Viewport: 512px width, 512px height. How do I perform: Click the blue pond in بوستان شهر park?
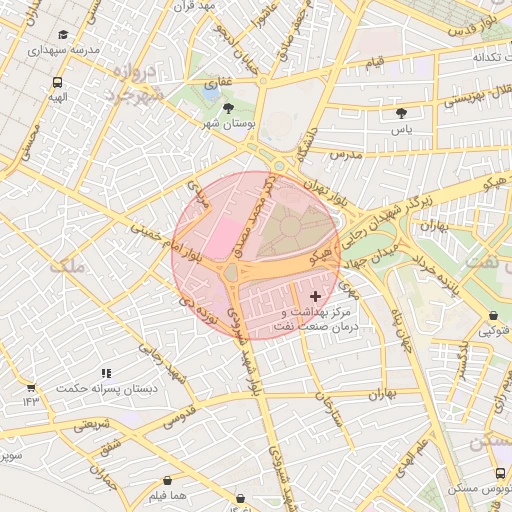tap(211, 94)
